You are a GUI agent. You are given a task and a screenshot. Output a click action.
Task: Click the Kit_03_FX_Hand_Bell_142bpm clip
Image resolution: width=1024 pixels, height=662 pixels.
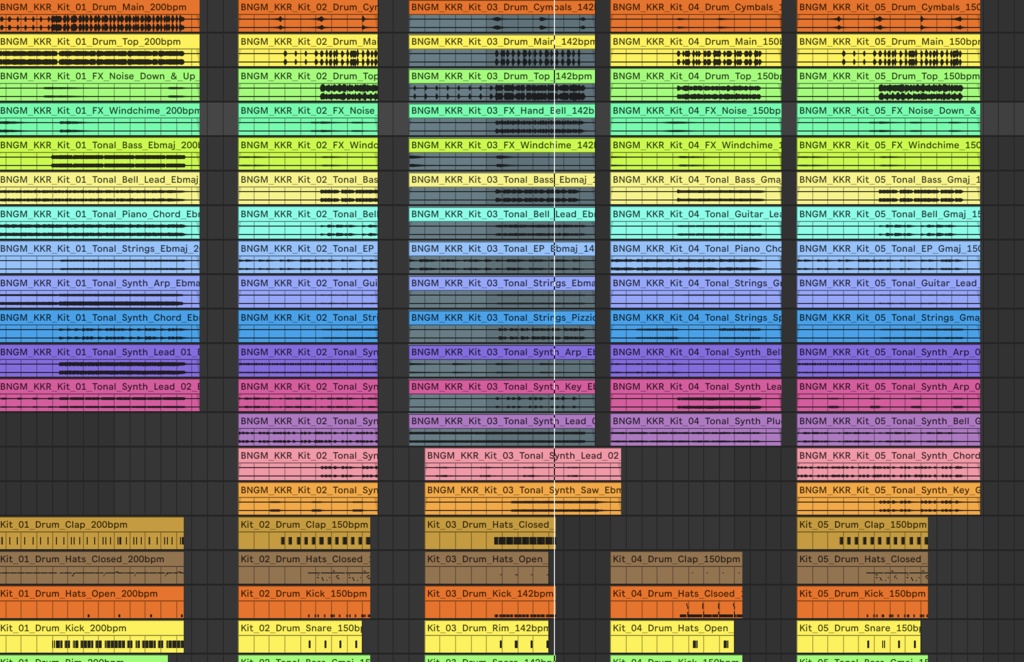click(x=500, y=111)
